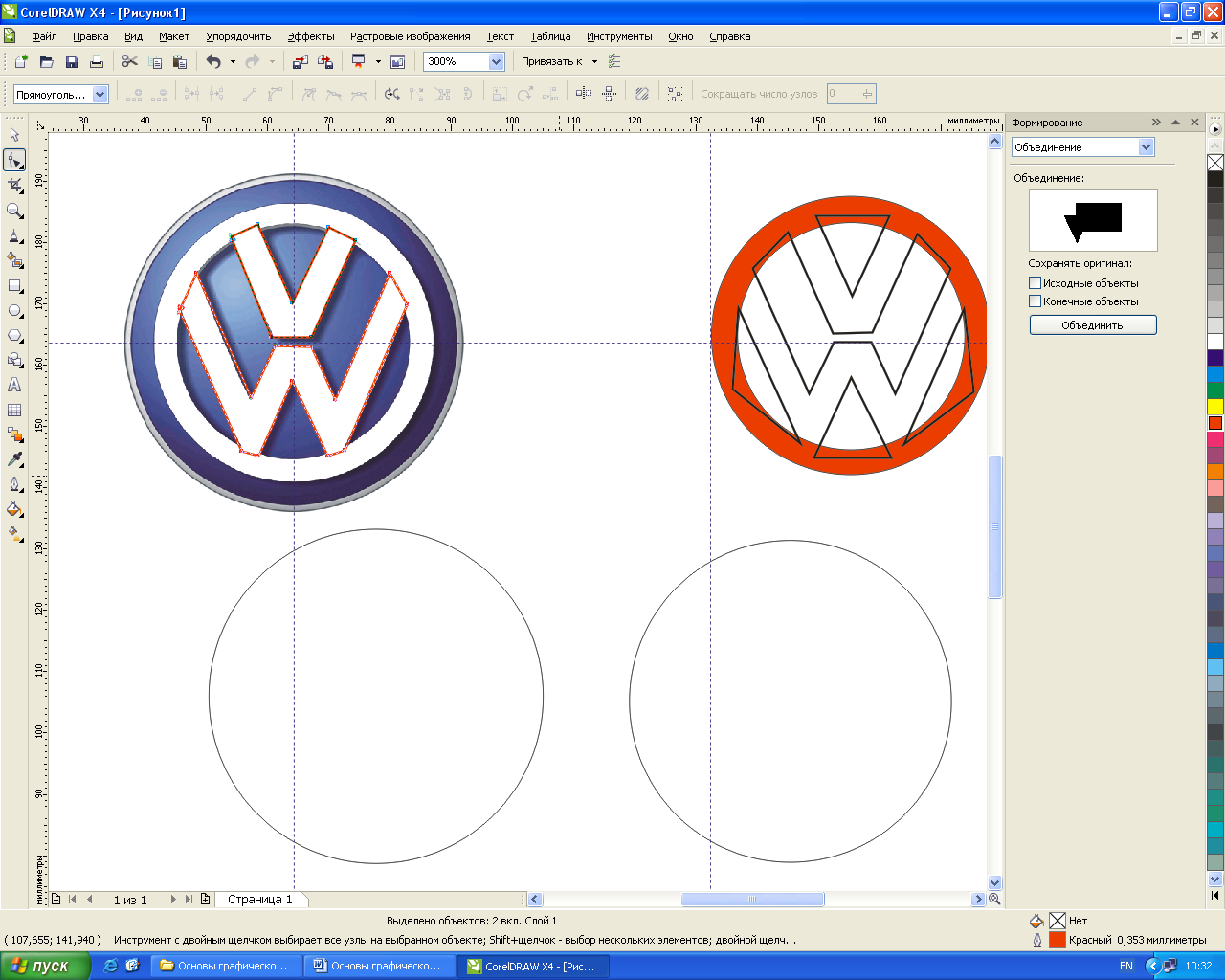Select the Polygon tool
The width and height of the screenshot is (1225, 980).
(14, 335)
